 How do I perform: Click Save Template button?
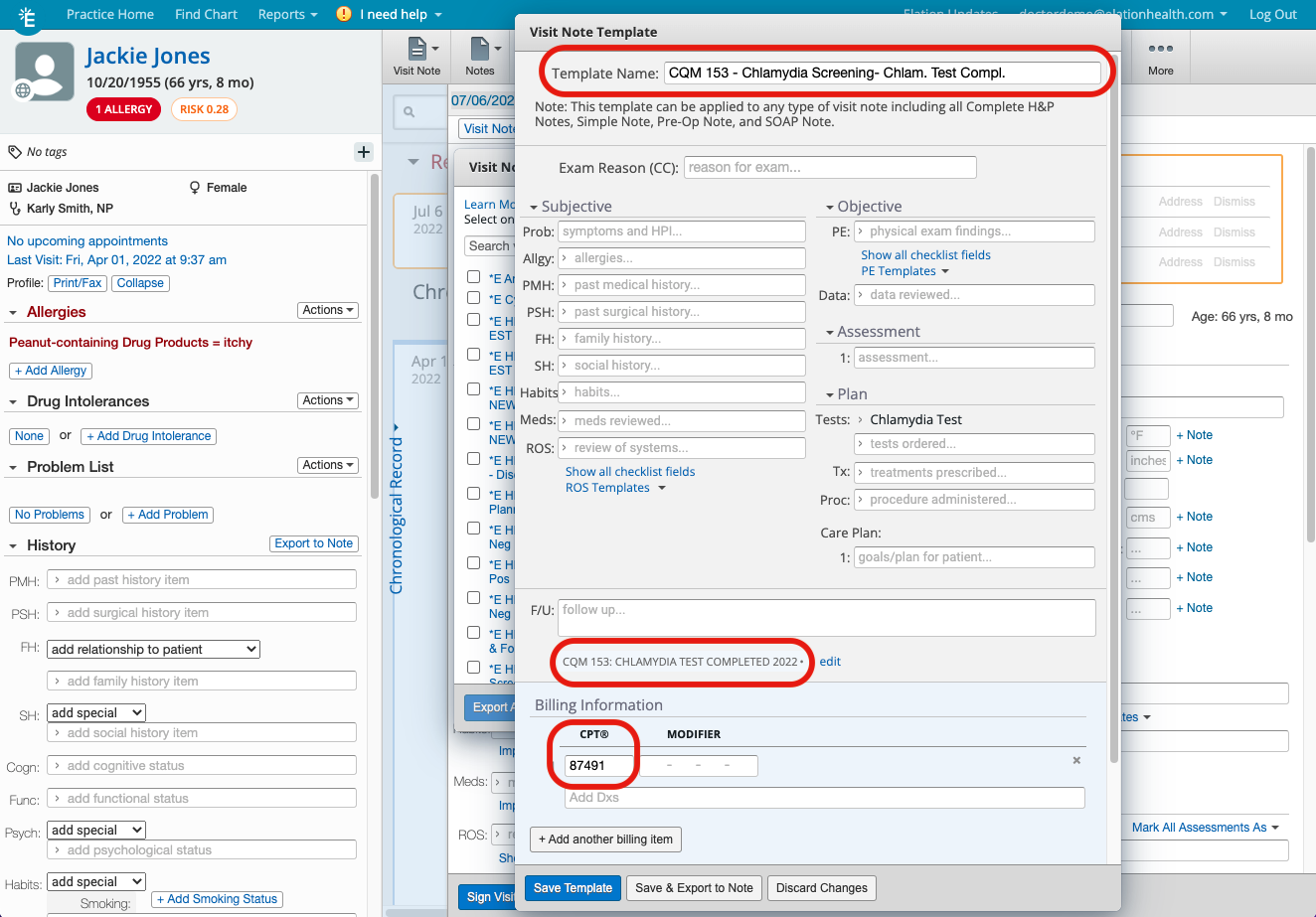(573, 888)
